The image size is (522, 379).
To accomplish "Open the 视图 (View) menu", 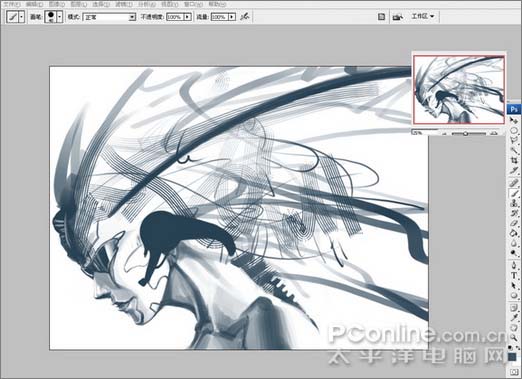I will 170,4.
